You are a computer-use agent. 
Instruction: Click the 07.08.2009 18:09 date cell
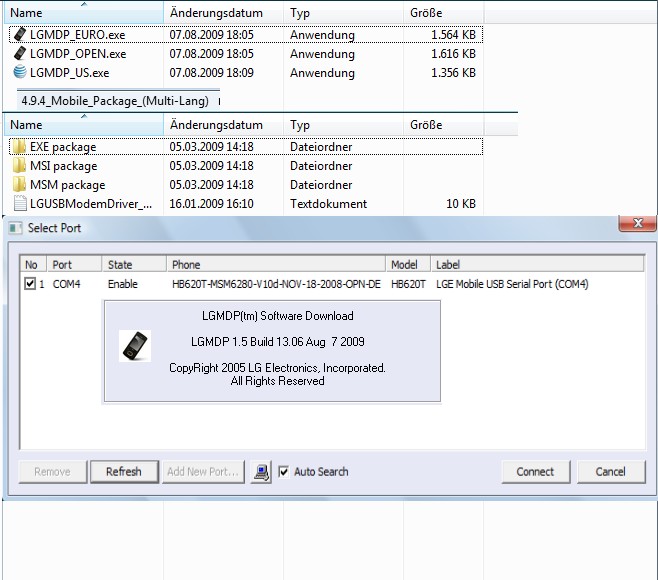click(x=212, y=73)
